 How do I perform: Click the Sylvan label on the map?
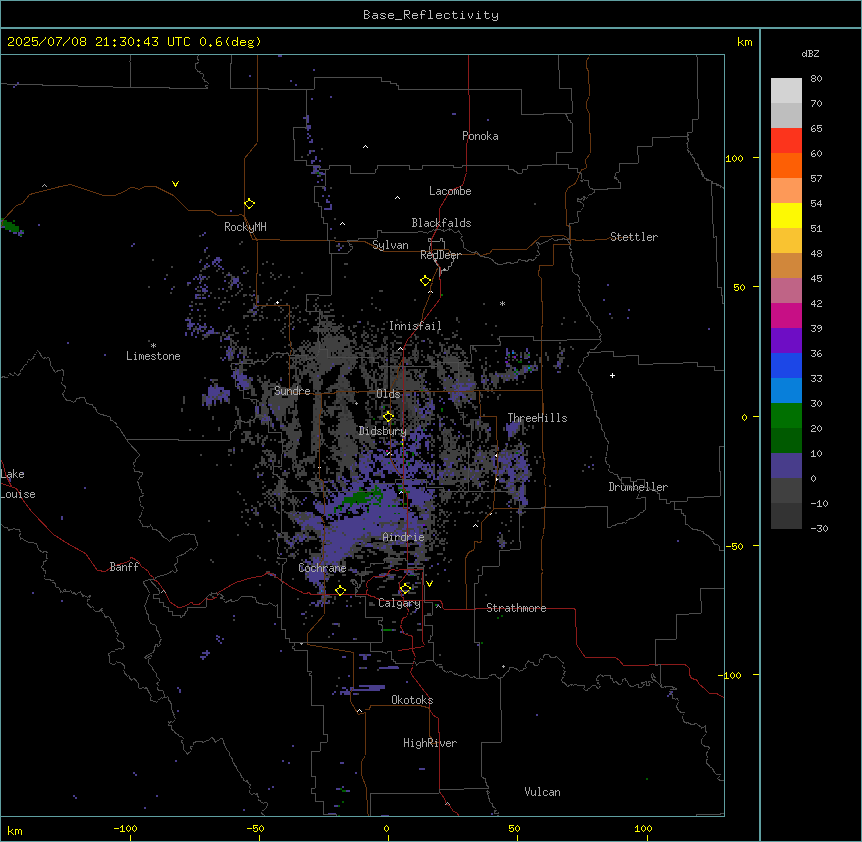click(390, 245)
